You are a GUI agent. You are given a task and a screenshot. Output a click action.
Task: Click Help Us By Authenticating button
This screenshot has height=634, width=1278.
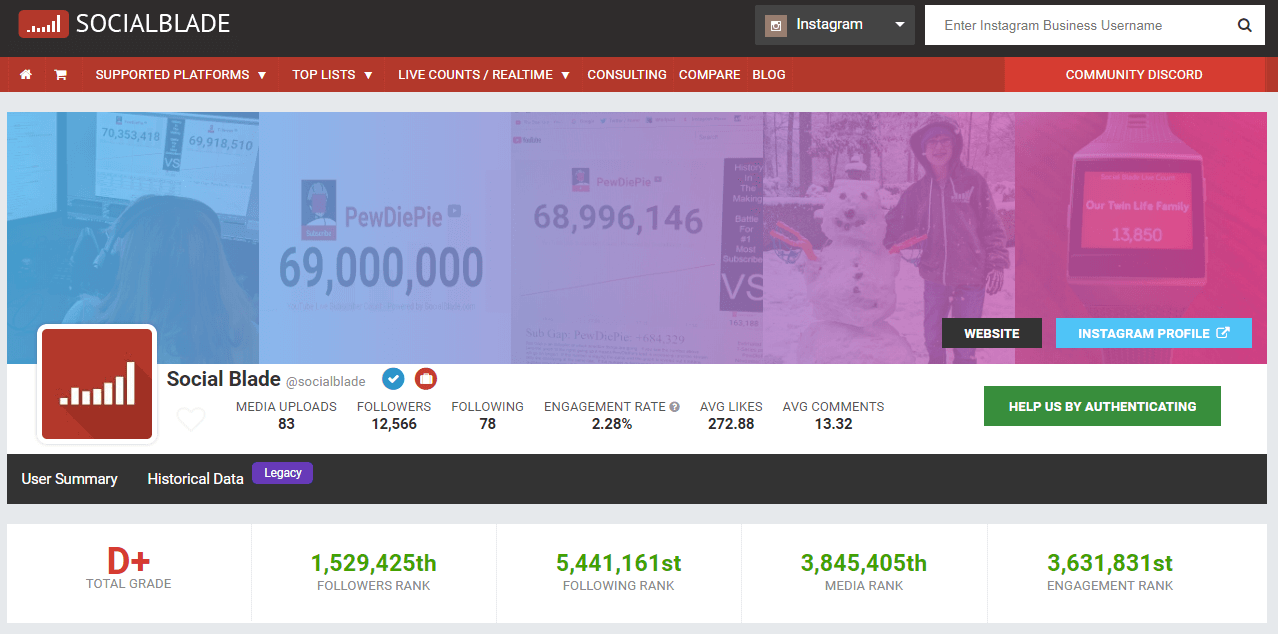pos(1102,406)
